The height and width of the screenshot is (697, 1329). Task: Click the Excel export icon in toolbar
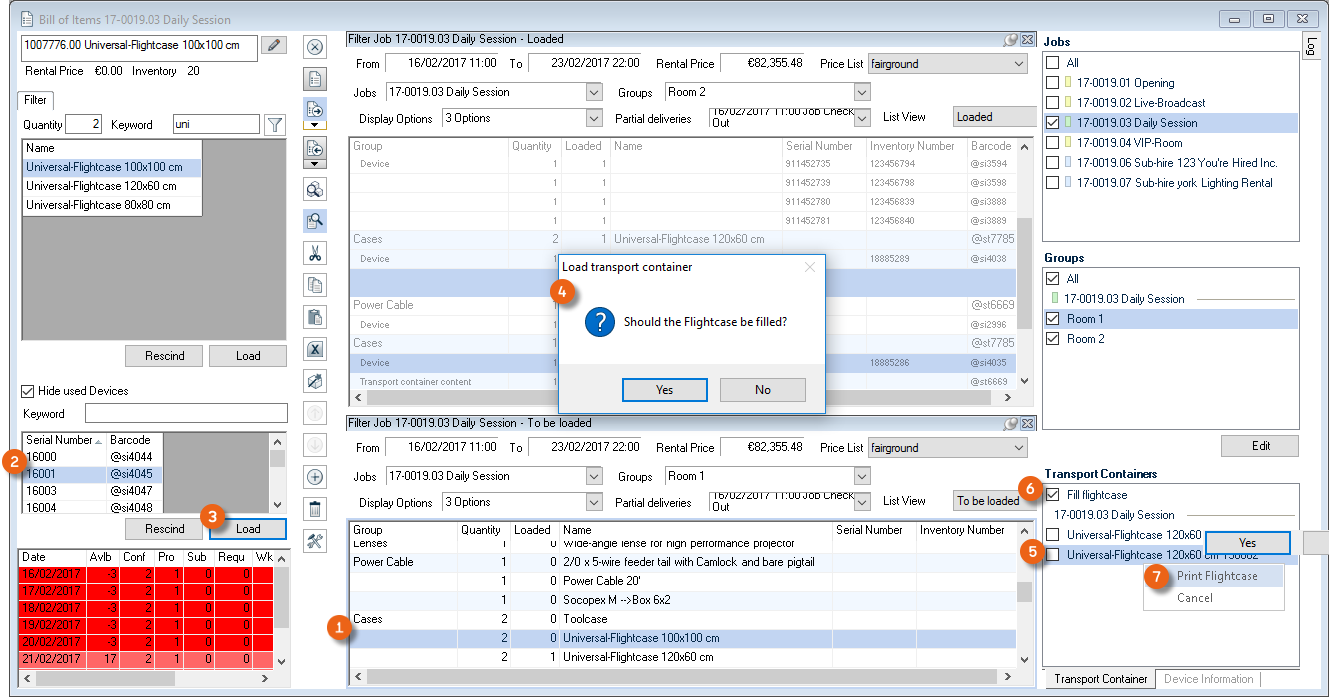(314, 349)
